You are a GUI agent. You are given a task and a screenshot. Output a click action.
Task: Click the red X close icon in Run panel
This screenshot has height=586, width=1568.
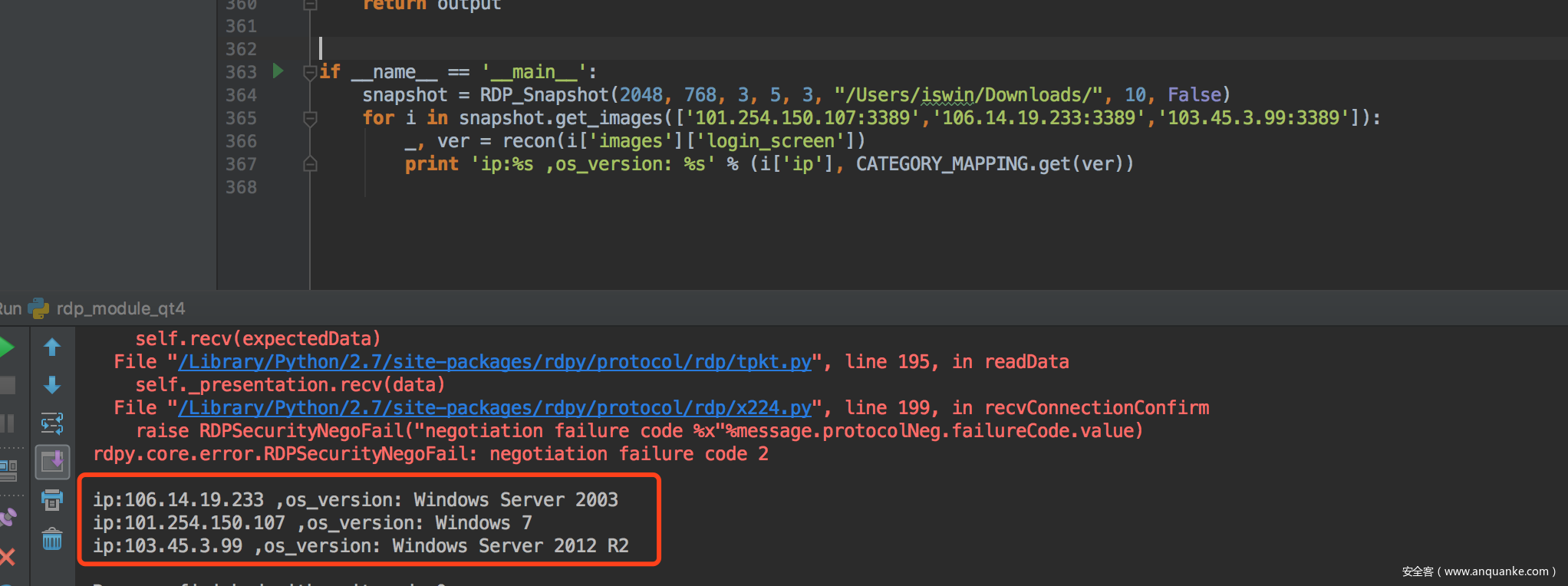[x=7, y=557]
